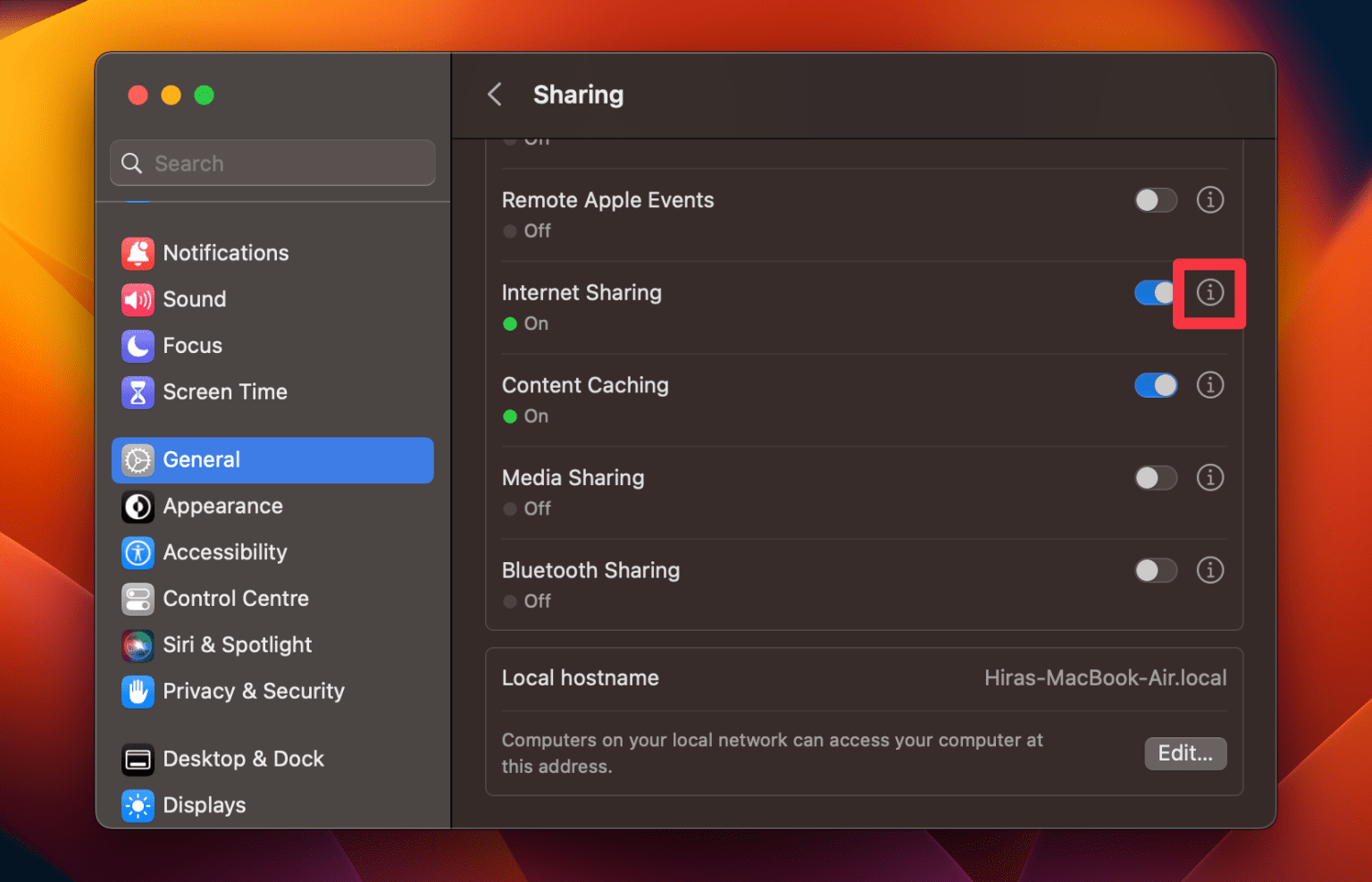The image size is (1372, 882).
Task: Show Remote Apple Events info
Action: [1210, 199]
